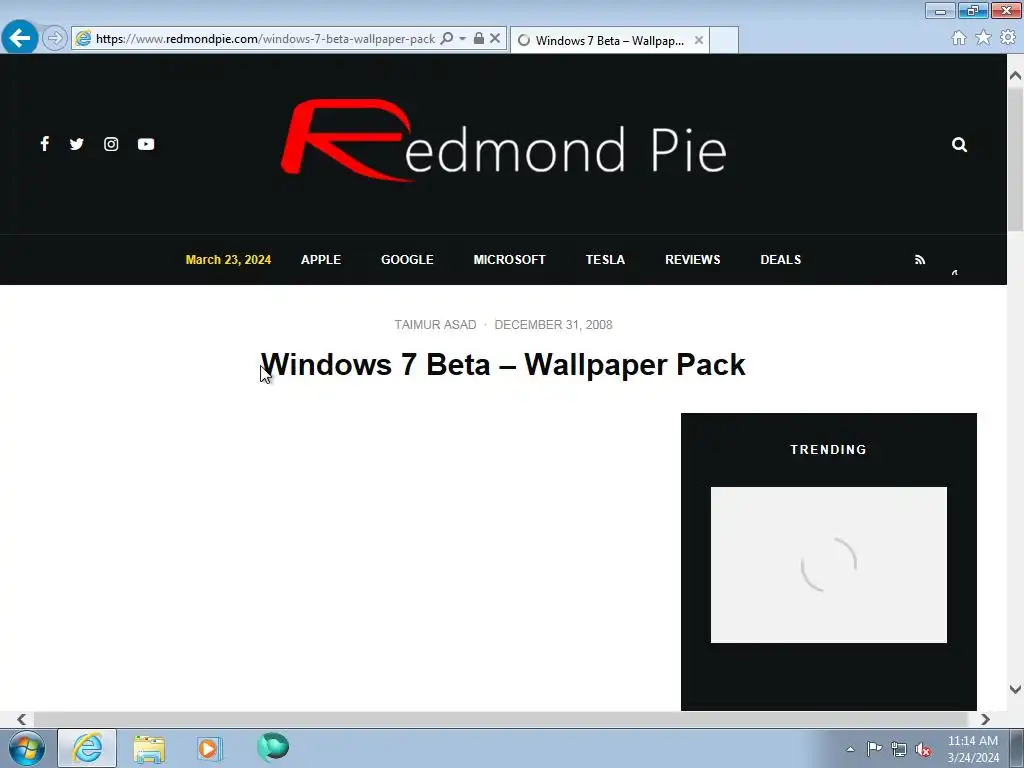
Task: Show hidden tray icons arrow
Action: 850,749
